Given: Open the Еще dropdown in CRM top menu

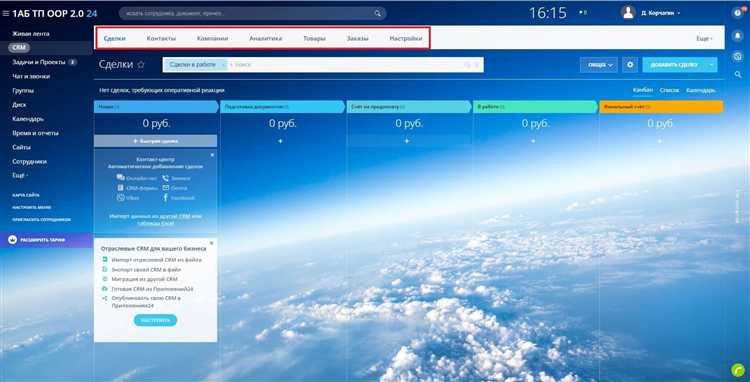Looking at the screenshot, I should click(704, 38).
